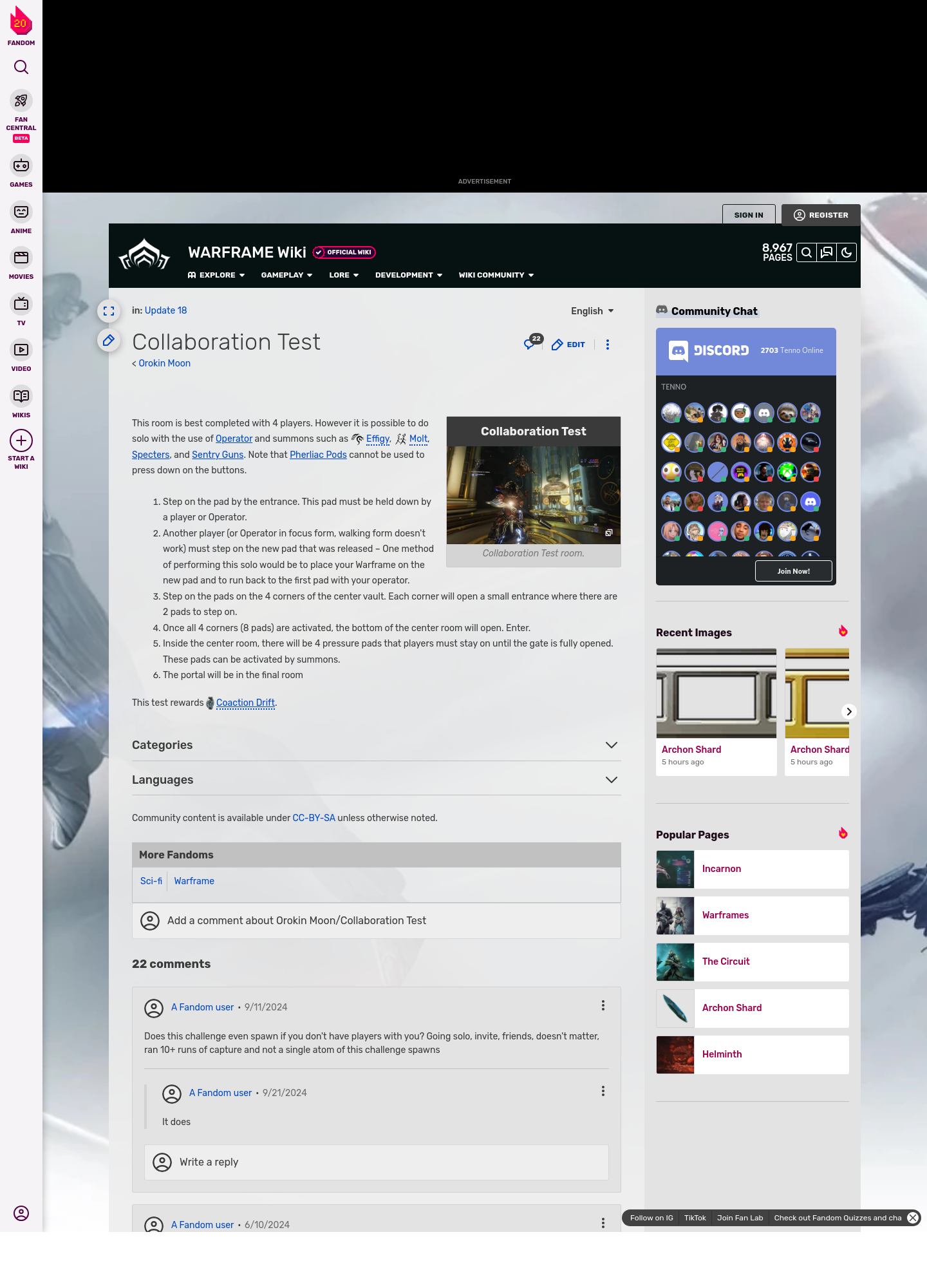Click Follow on IG
The height and width of the screenshot is (1288, 927).
(x=651, y=1218)
